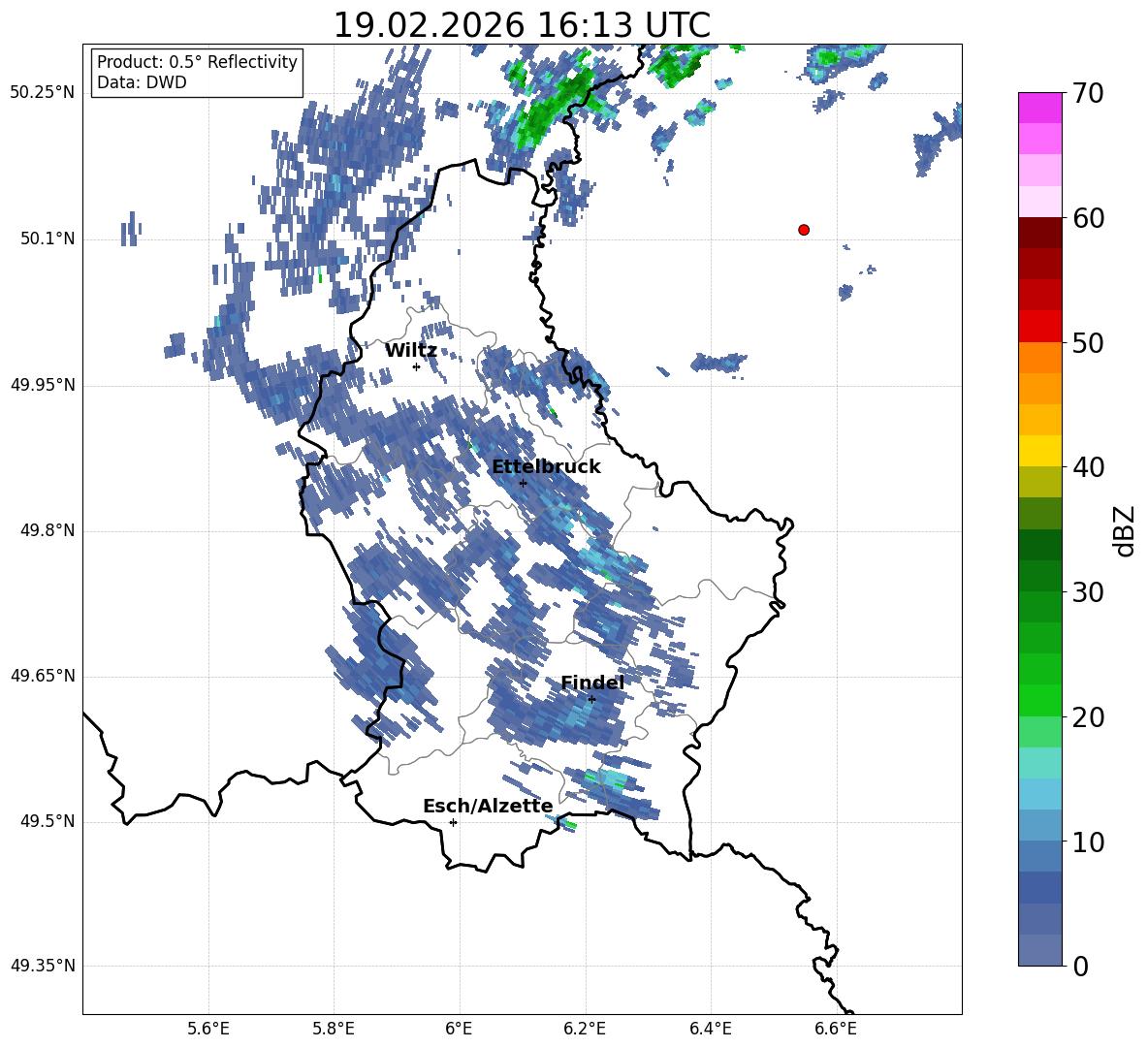The image size is (1148, 1048).
Task: Click the colorbar value 70
Action: [1088, 93]
